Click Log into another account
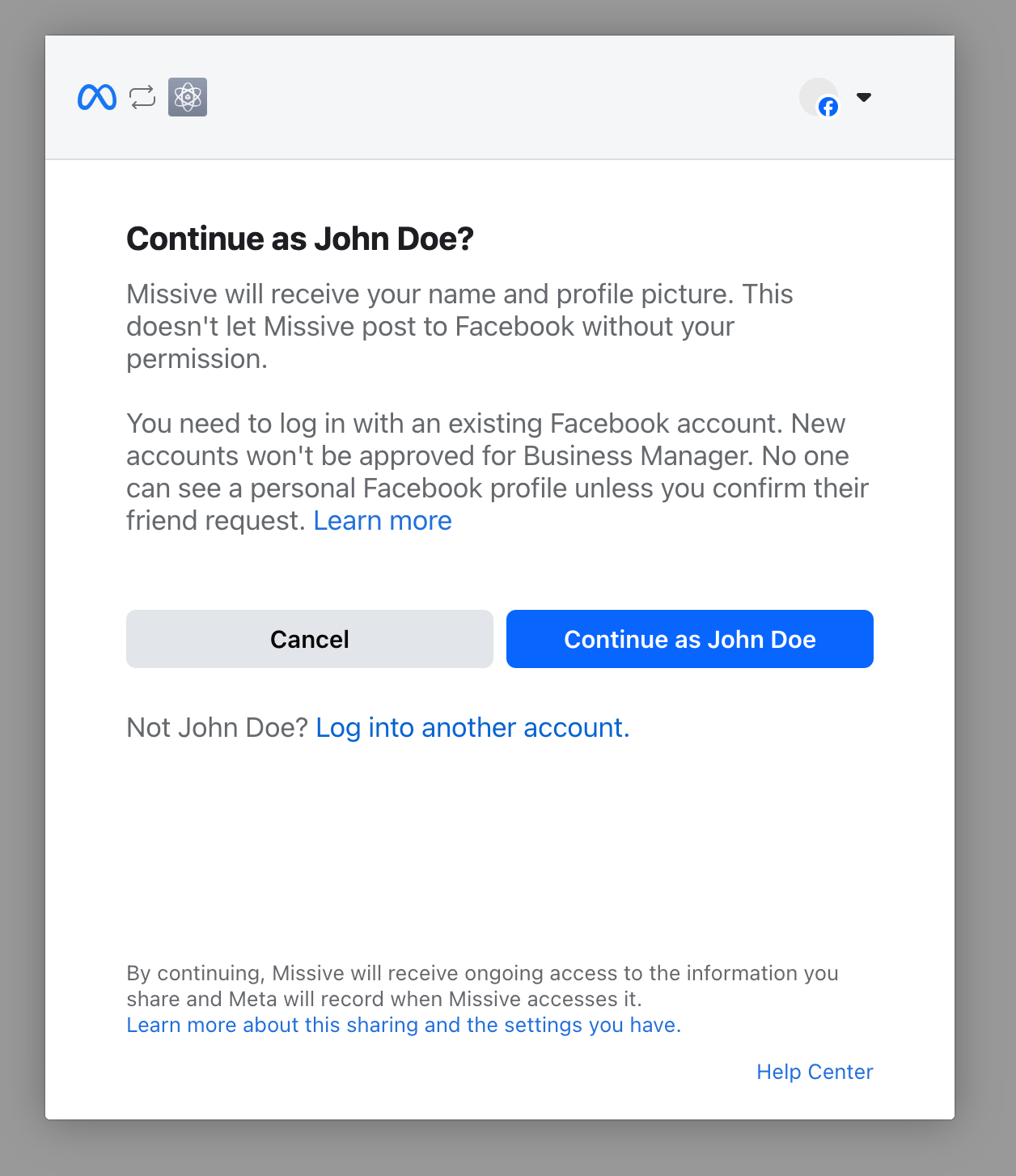Screen dimensions: 1016x1176 [472, 727]
